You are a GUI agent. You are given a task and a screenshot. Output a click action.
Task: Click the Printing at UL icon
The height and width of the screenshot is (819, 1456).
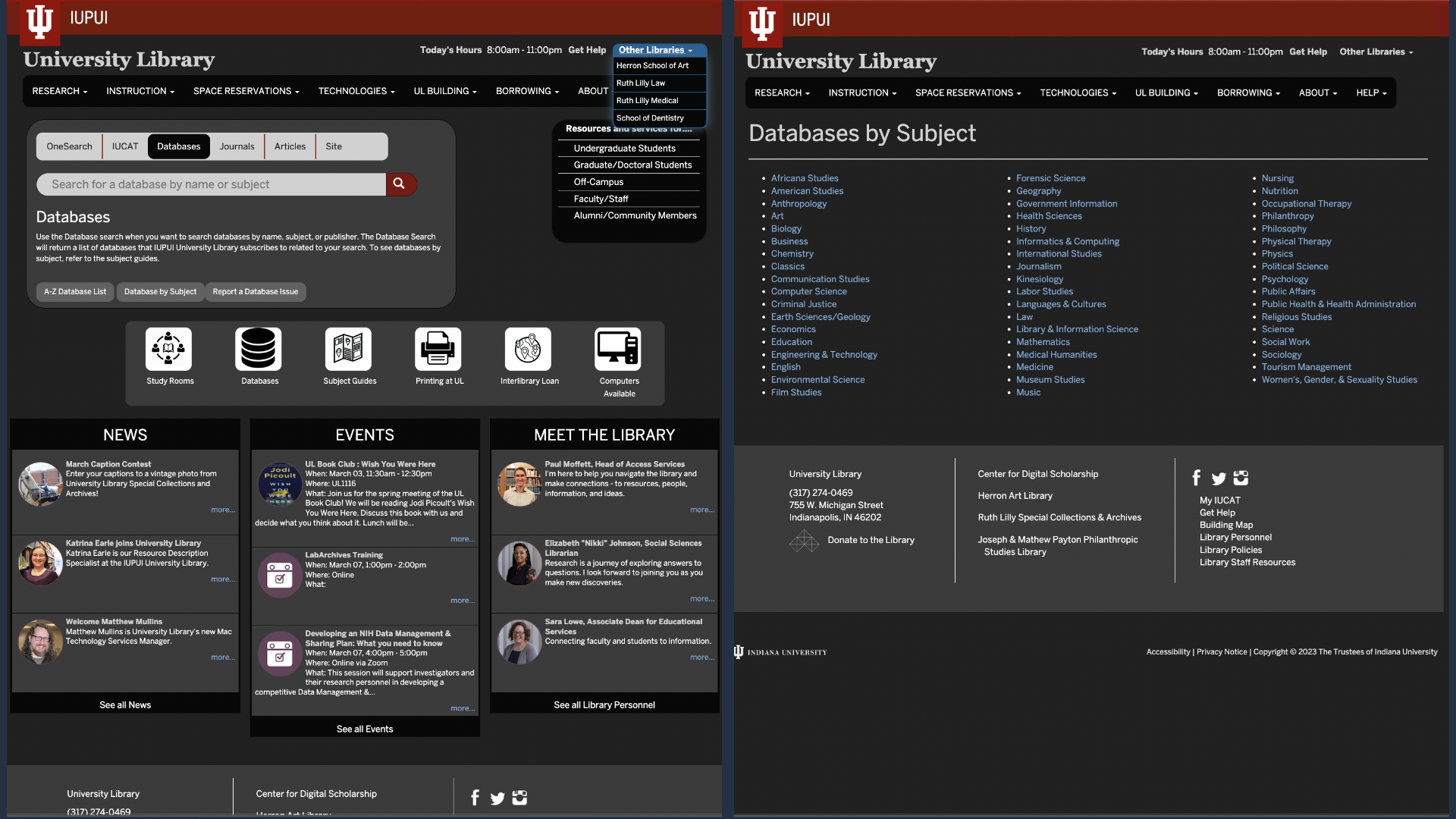pyautogui.click(x=438, y=350)
